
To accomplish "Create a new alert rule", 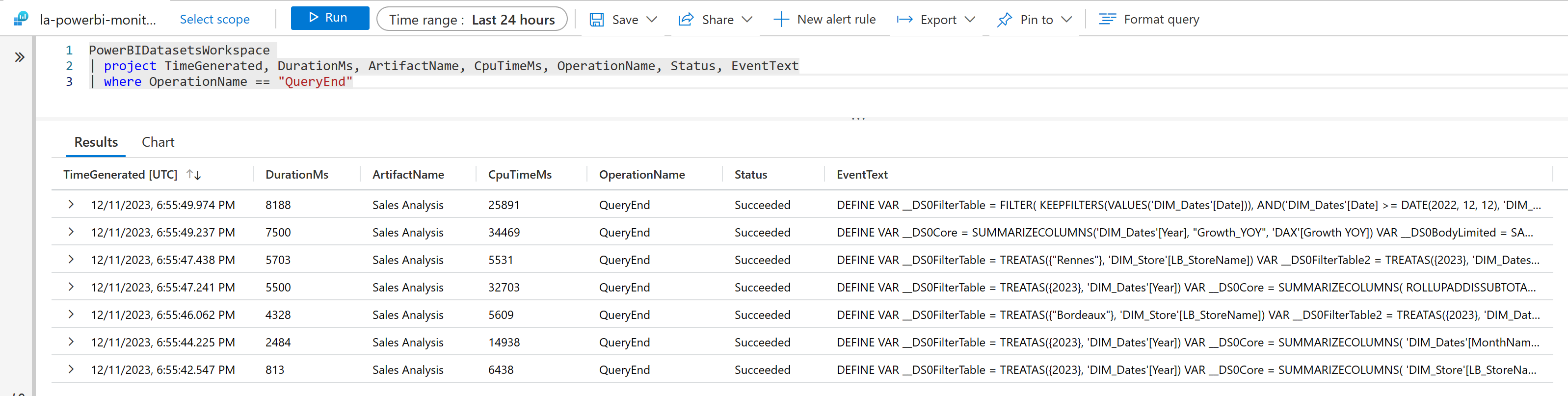I will click(x=824, y=20).
